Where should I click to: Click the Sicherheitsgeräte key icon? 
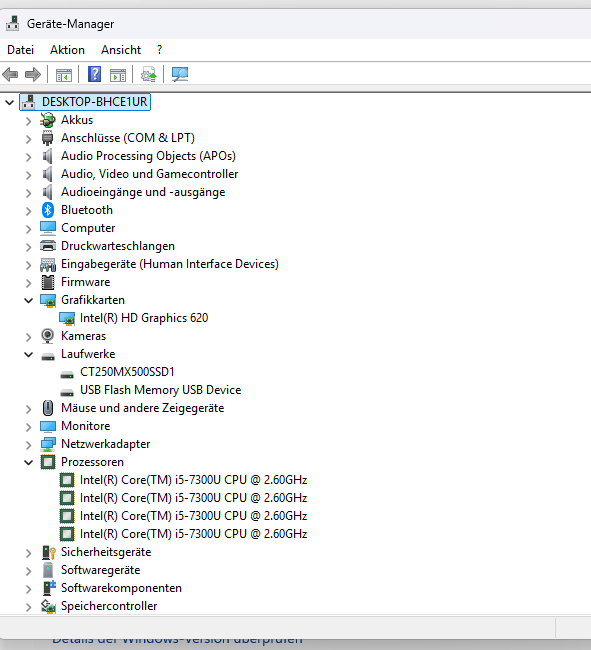(48, 552)
